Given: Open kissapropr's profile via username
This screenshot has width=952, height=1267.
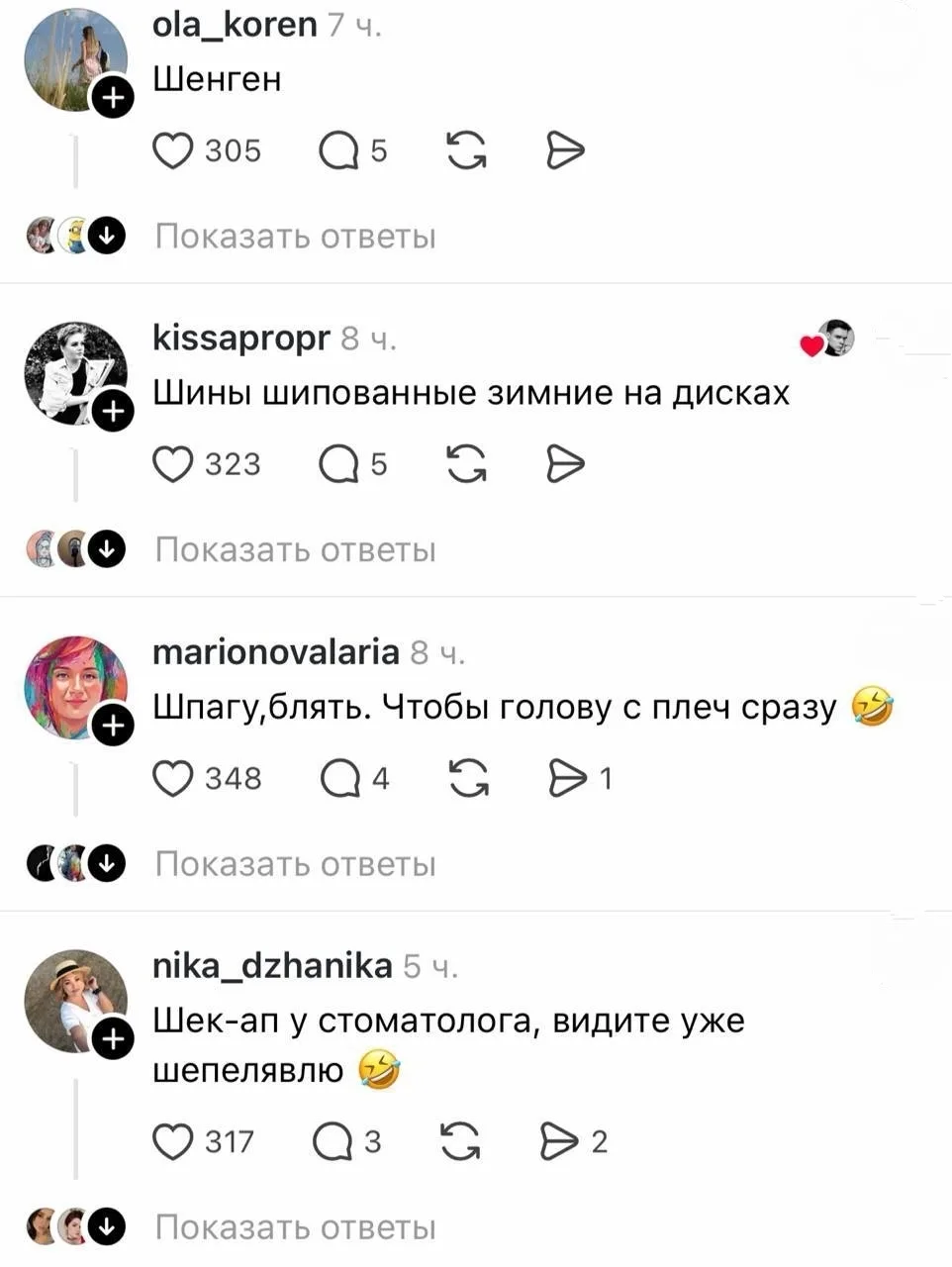Looking at the screenshot, I should click(x=241, y=339).
